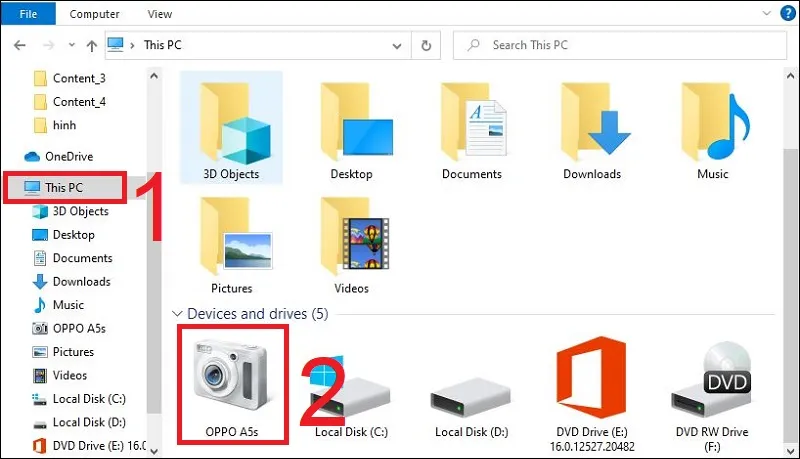Expand recent locations dropdown arrow
Screen dimensions: 800x459
pyautogui.click(x=69, y=45)
